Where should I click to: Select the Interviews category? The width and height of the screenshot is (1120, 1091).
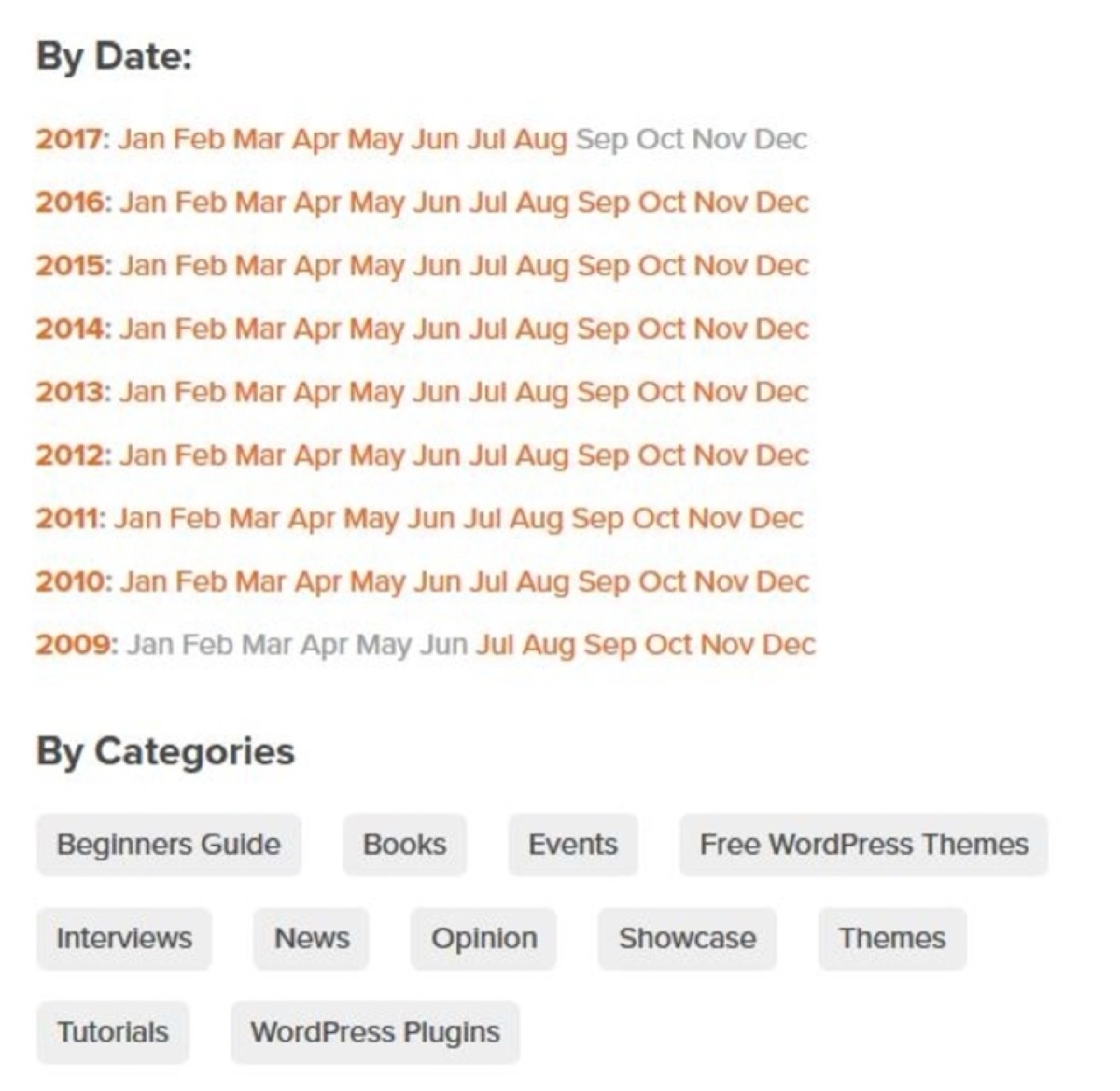click(x=123, y=939)
